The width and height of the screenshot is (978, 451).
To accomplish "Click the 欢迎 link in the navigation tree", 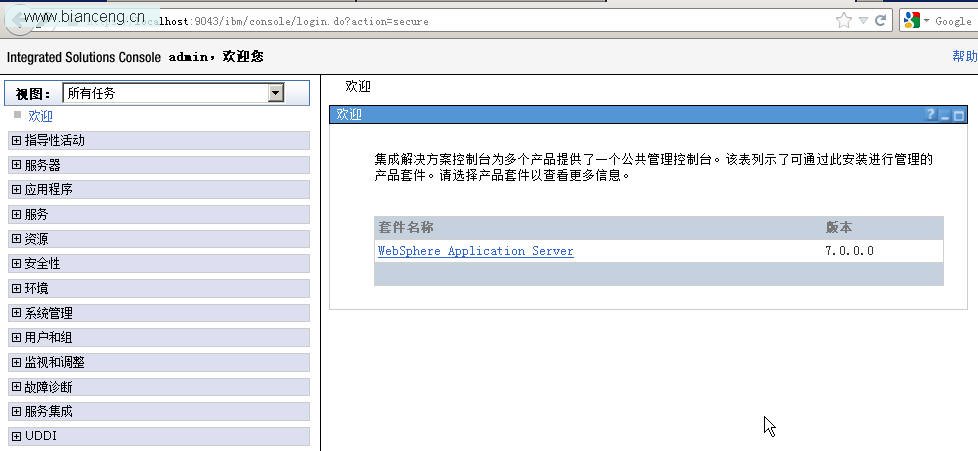I will tap(41, 116).
